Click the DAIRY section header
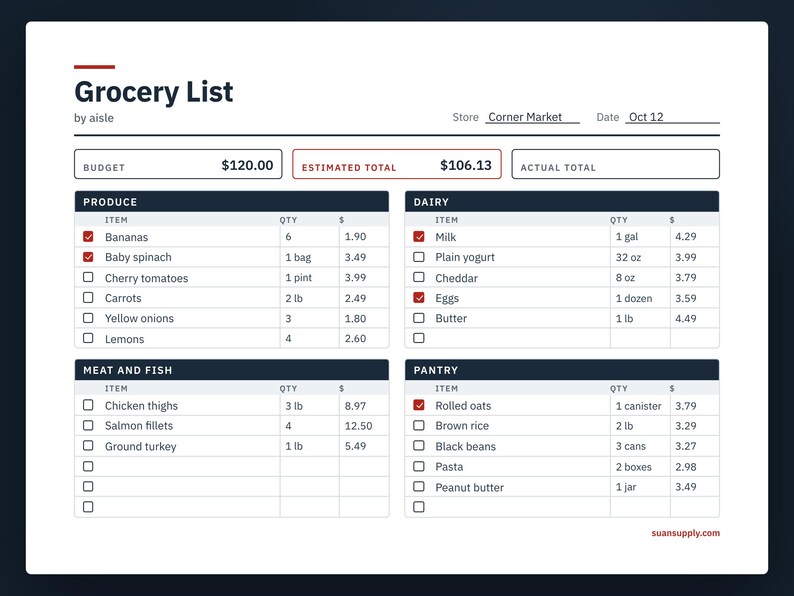Image resolution: width=794 pixels, height=596 pixels. (x=562, y=202)
